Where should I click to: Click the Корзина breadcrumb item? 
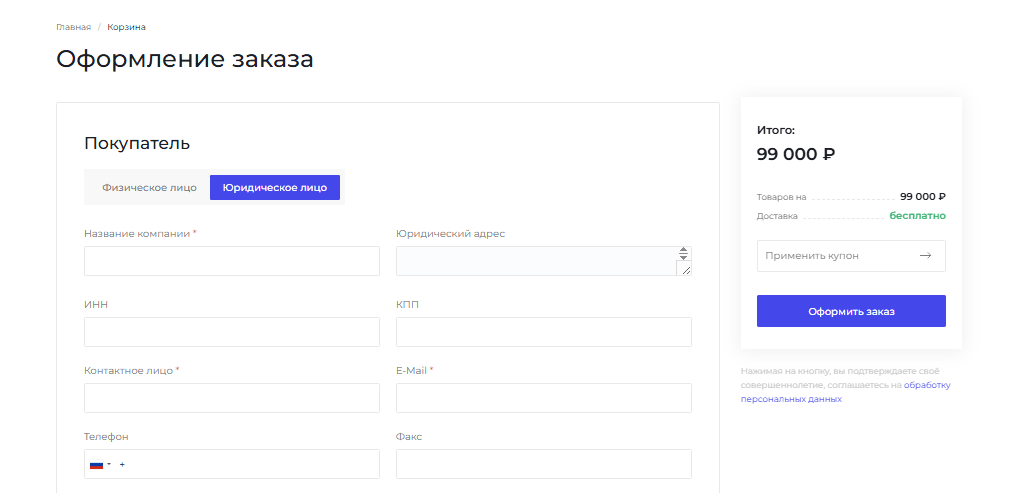pyautogui.click(x=126, y=27)
